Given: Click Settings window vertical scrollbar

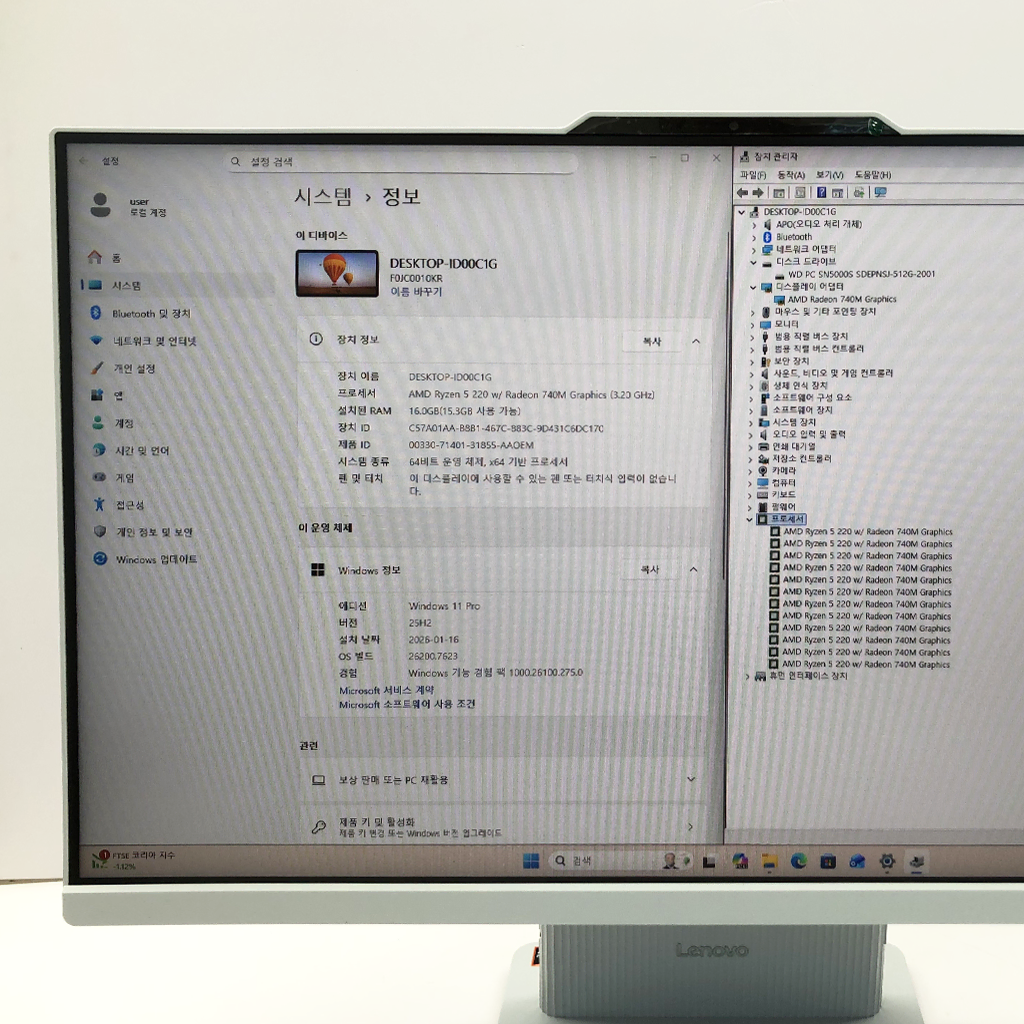Looking at the screenshot, I should tap(726, 405).
